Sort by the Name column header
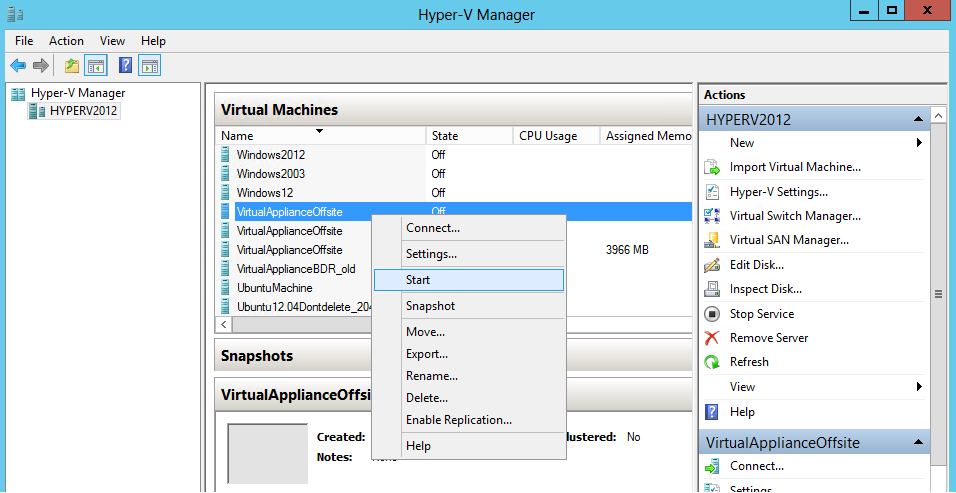Image resolution: width=956 pixels, height=493 pixels. coord(320,136)
